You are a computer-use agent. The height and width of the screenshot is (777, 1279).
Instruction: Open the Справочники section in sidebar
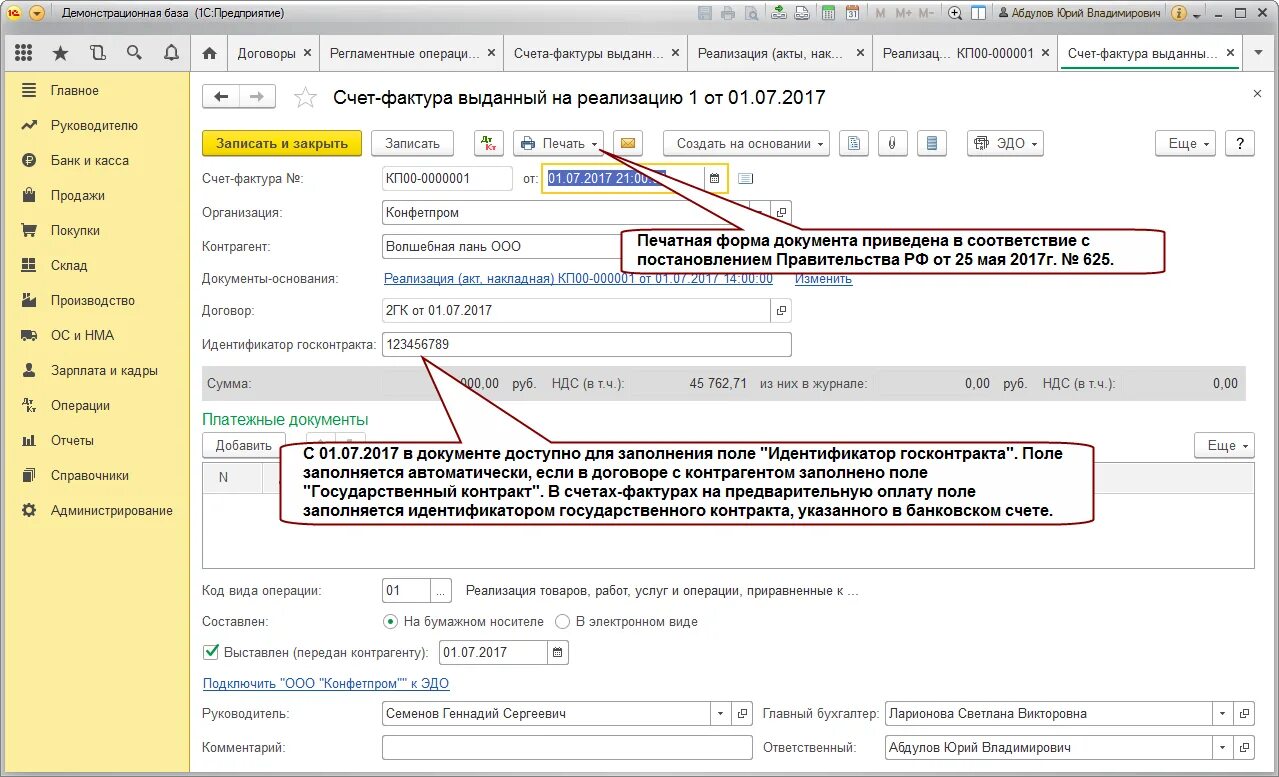[90, 475]
